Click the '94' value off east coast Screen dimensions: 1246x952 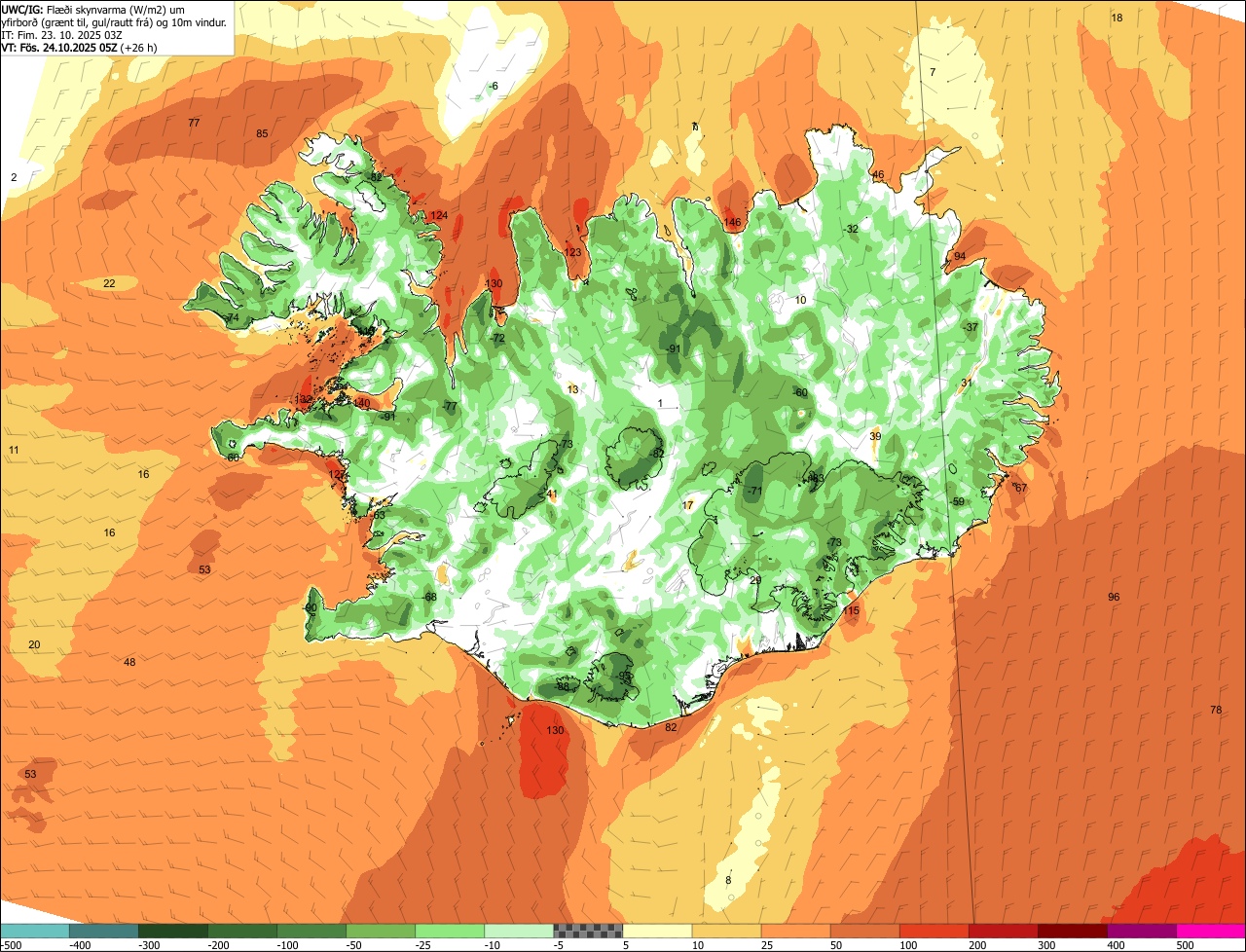pyautogui.click(x=960, y=256)
